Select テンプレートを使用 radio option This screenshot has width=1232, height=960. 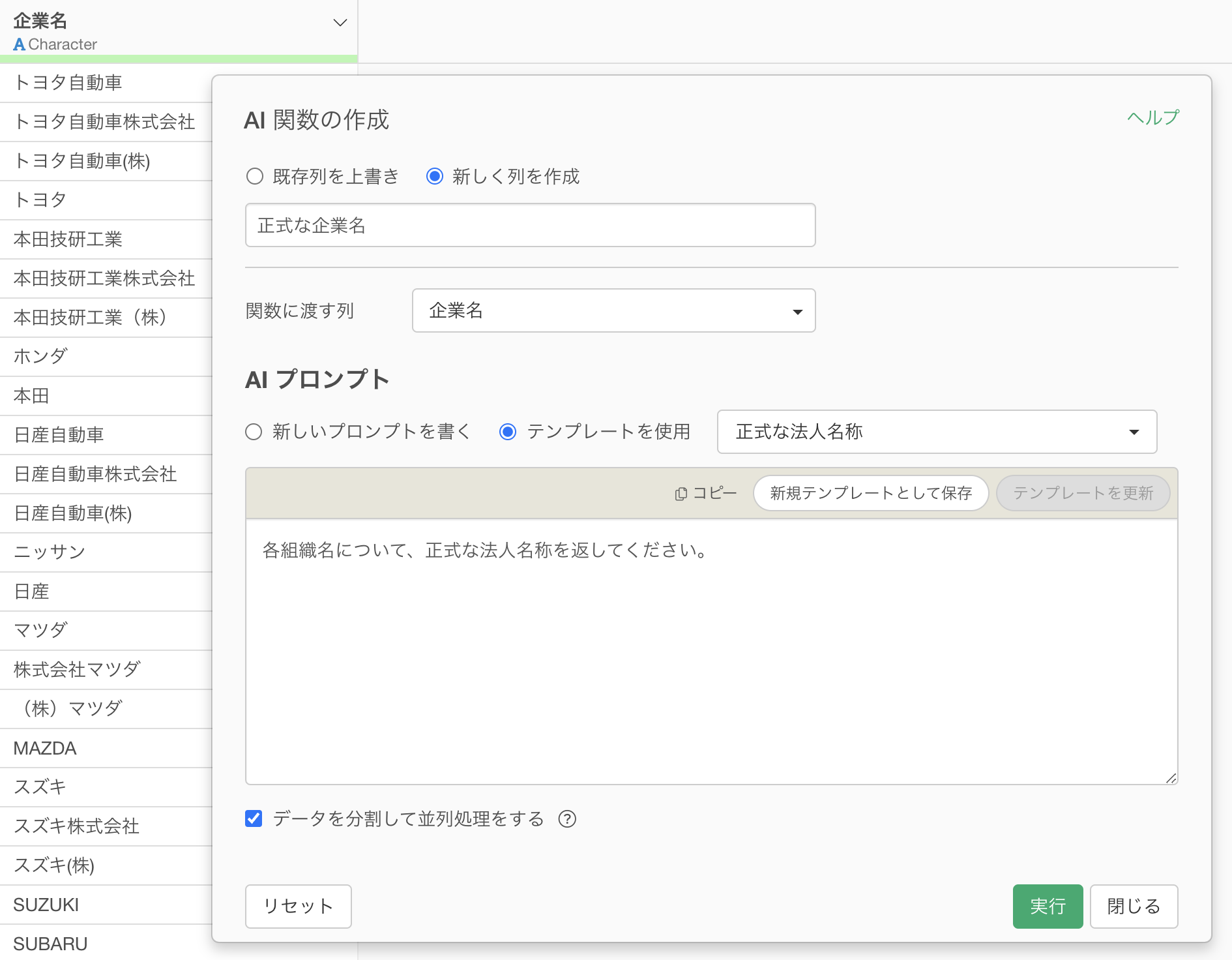coord(508,432)
